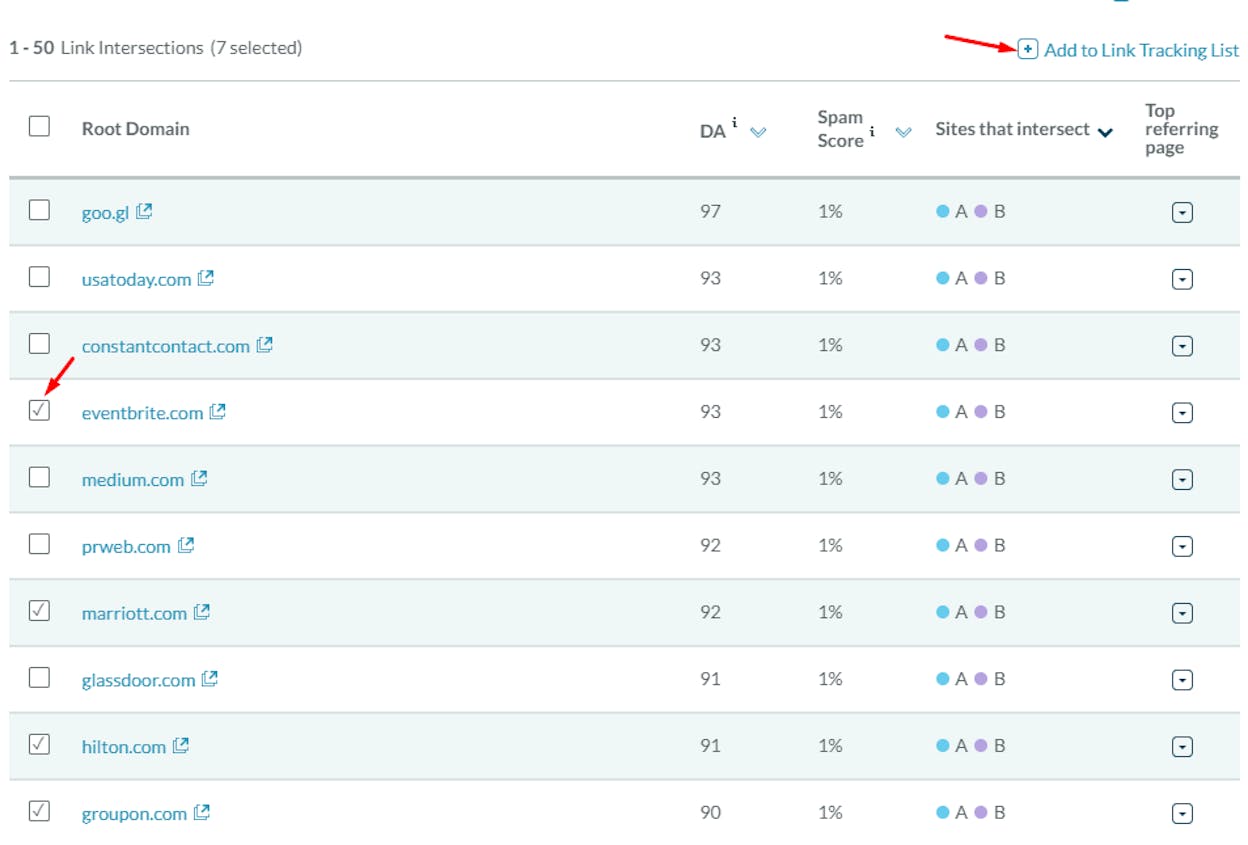Open the medium.com domain link
This screenshot has height=845, width=1248.
coord(132,480)
